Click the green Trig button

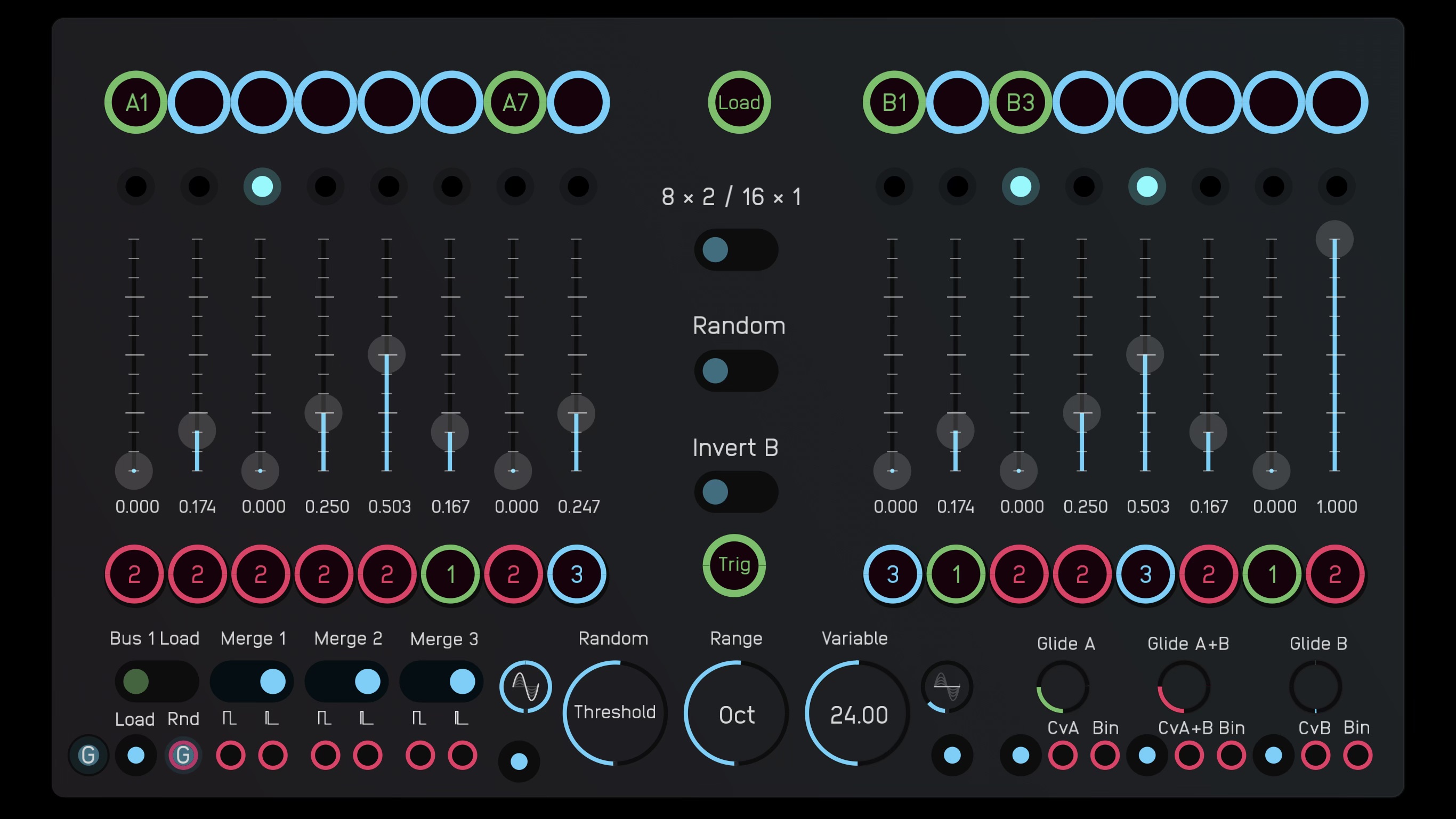pyautogui.click(x=734, y=565)
